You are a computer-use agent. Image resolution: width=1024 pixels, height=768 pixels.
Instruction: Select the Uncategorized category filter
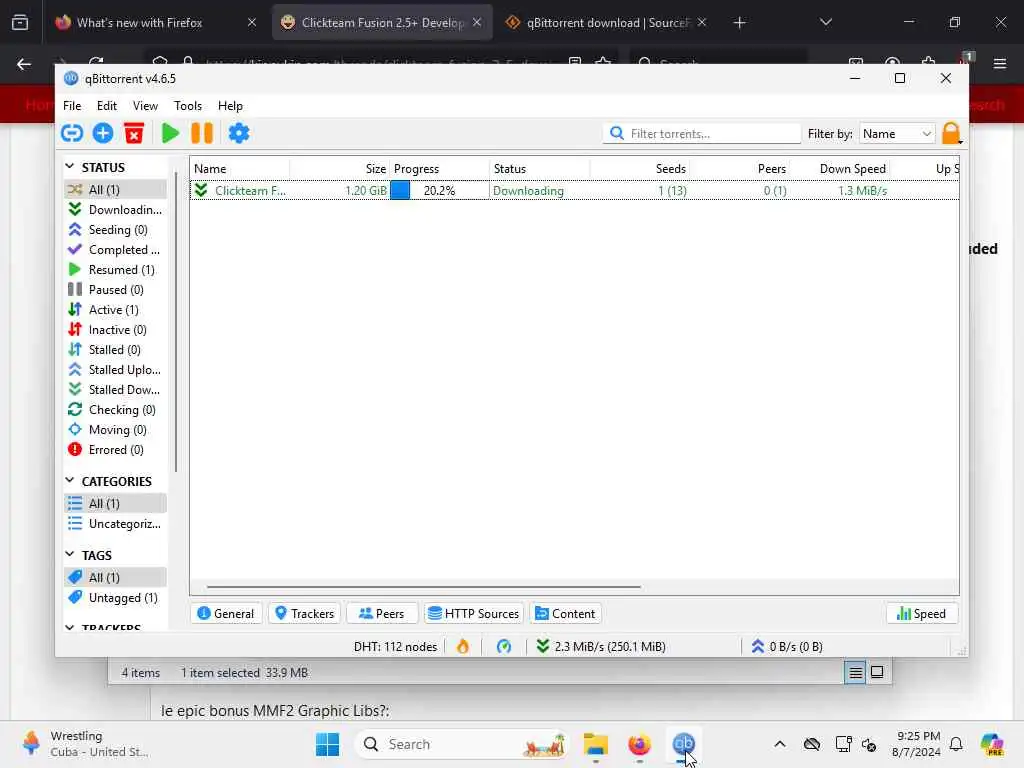(115, 524)
